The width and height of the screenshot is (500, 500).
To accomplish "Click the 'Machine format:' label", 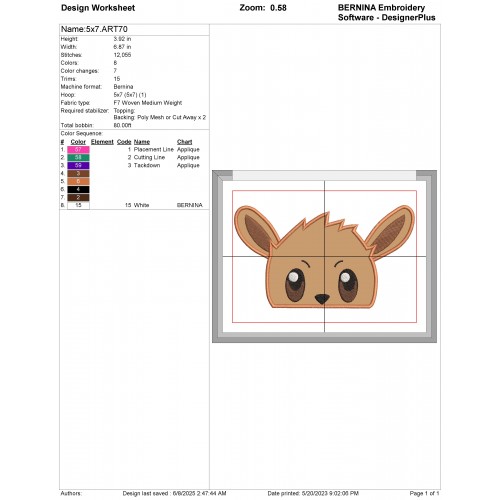I will [x=81, y=87].
